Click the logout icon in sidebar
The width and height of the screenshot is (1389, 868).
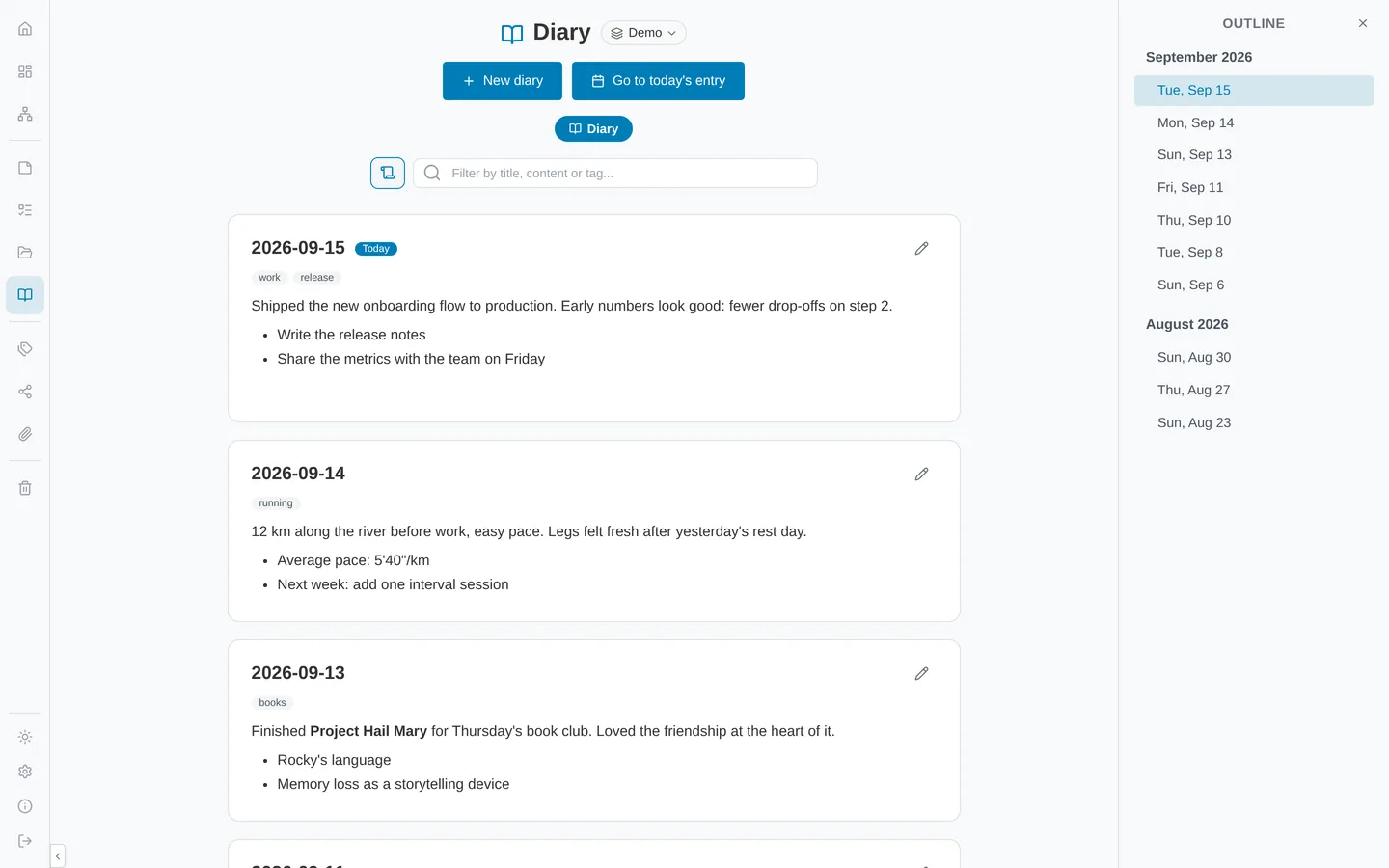coord(25,841)
